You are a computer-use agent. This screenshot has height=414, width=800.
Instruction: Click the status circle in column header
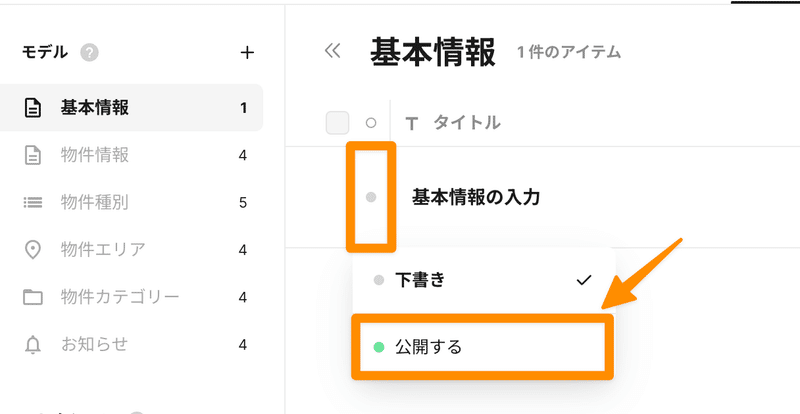tap(371, 123)
